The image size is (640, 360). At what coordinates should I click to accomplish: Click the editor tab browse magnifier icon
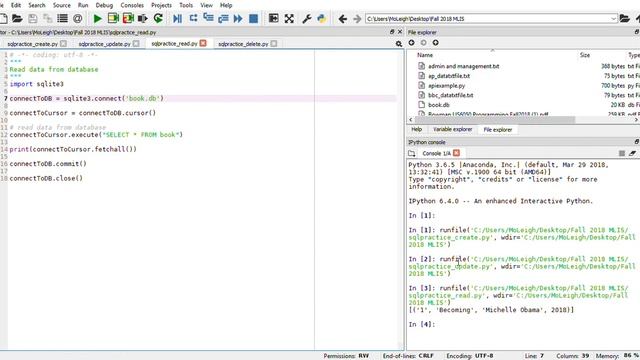pyautogui.click(x=399, y=44)
